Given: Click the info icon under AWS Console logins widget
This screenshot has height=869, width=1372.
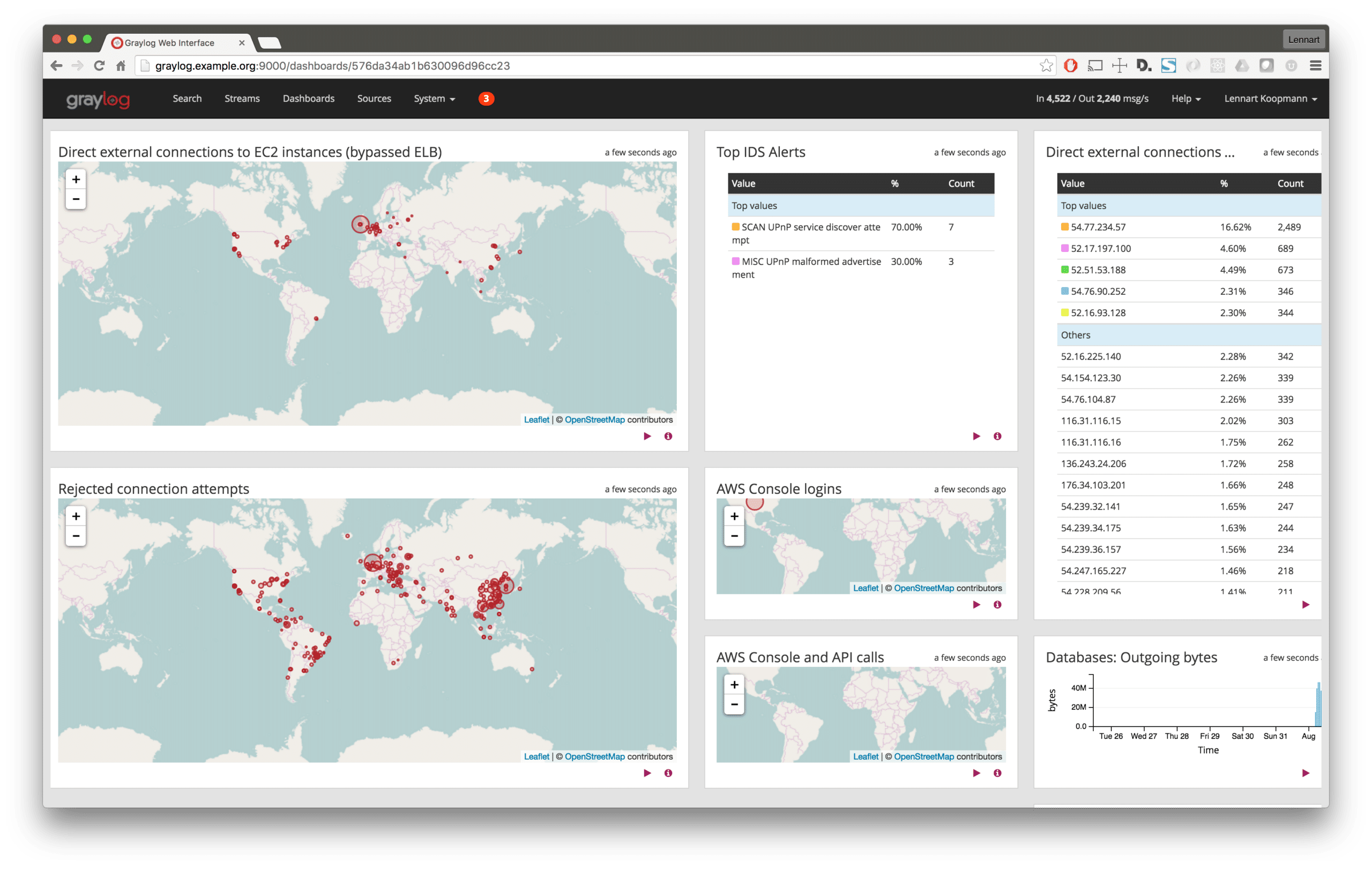Looking at the screenshot, I should pos(997,605).
